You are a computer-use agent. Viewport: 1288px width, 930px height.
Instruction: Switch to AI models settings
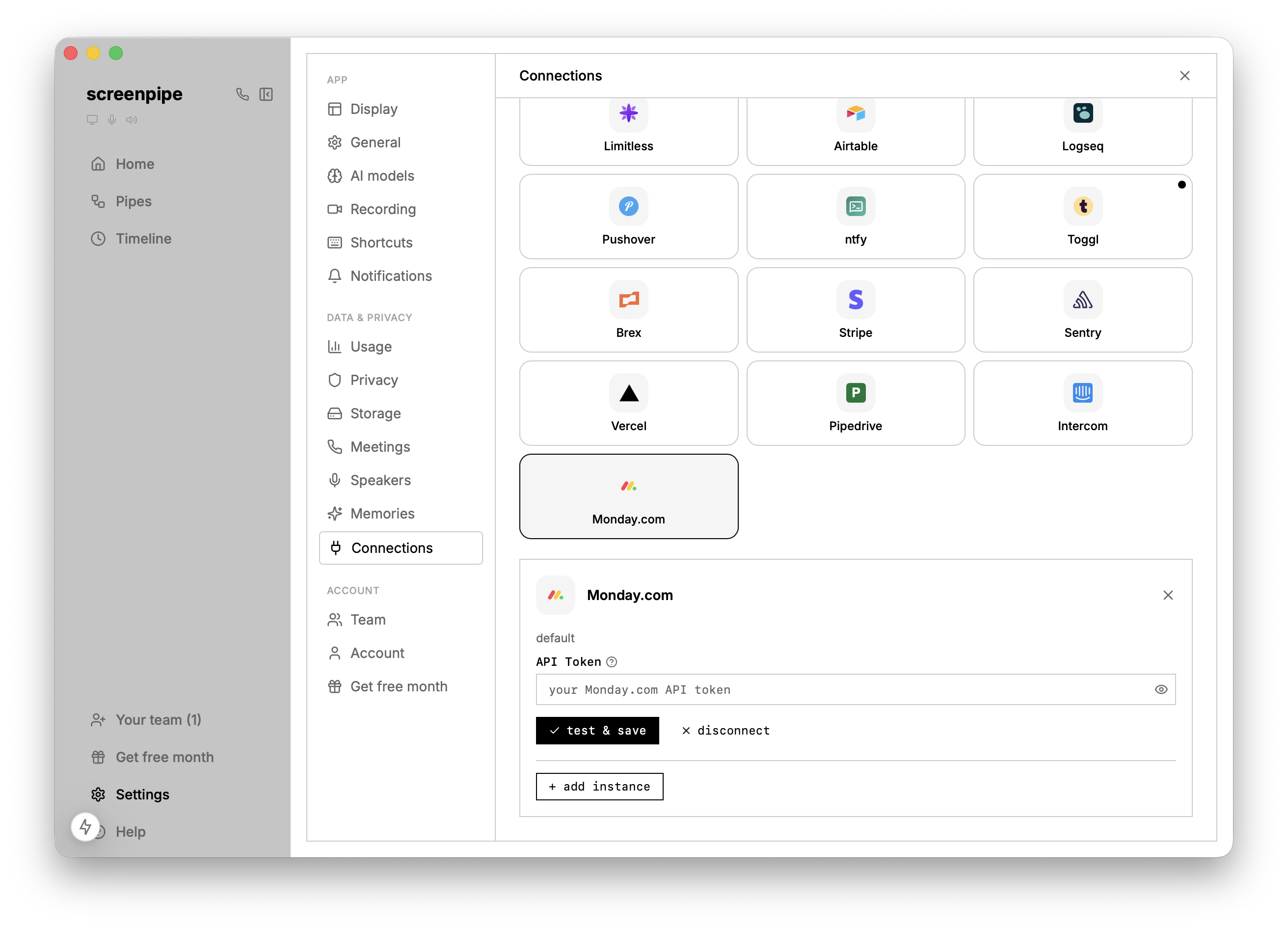[381, 176]
